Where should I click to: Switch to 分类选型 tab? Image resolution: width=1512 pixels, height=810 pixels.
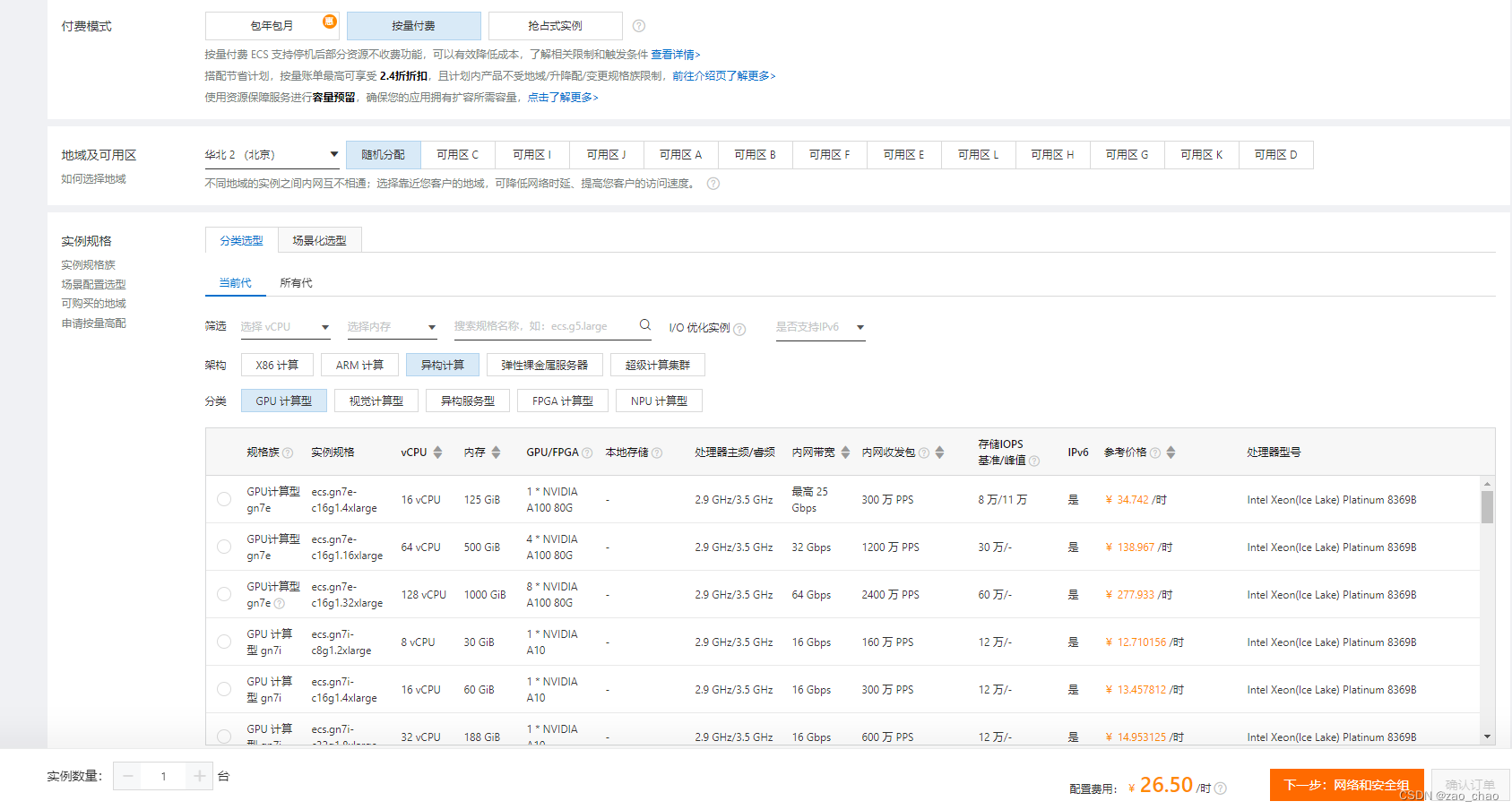[x=242, y=240]
